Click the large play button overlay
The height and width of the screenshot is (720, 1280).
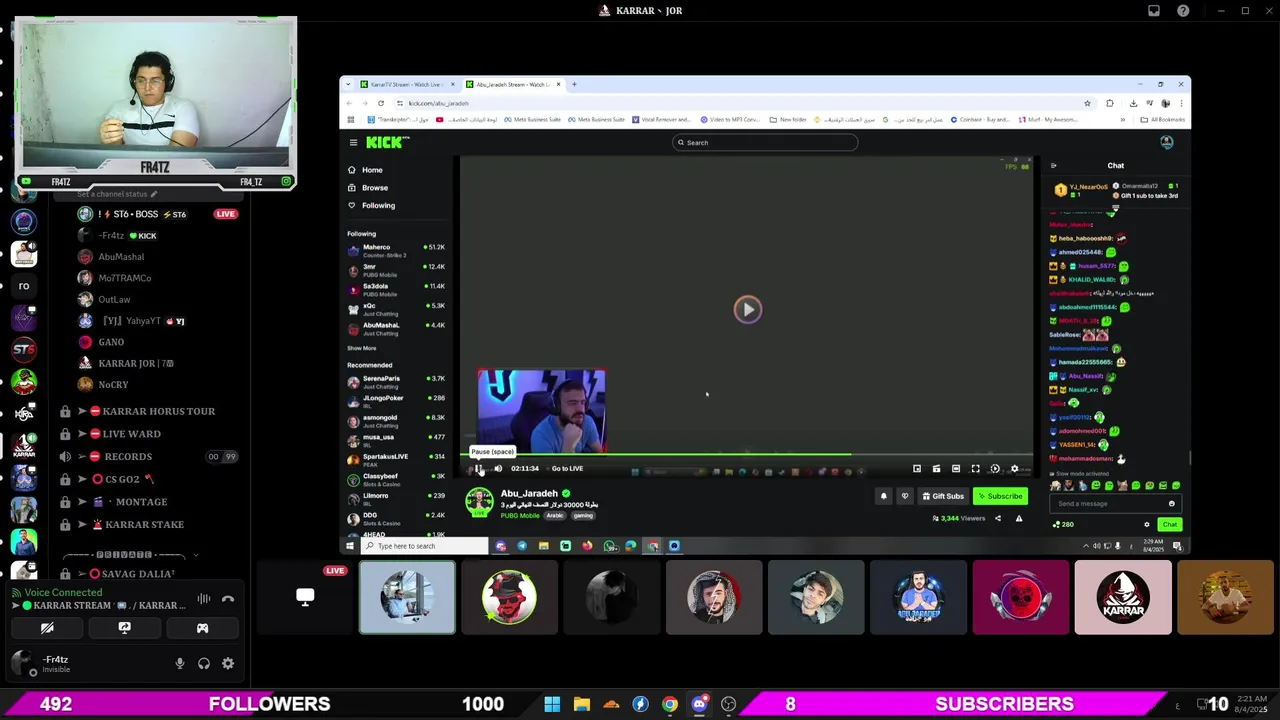[748, 309]
